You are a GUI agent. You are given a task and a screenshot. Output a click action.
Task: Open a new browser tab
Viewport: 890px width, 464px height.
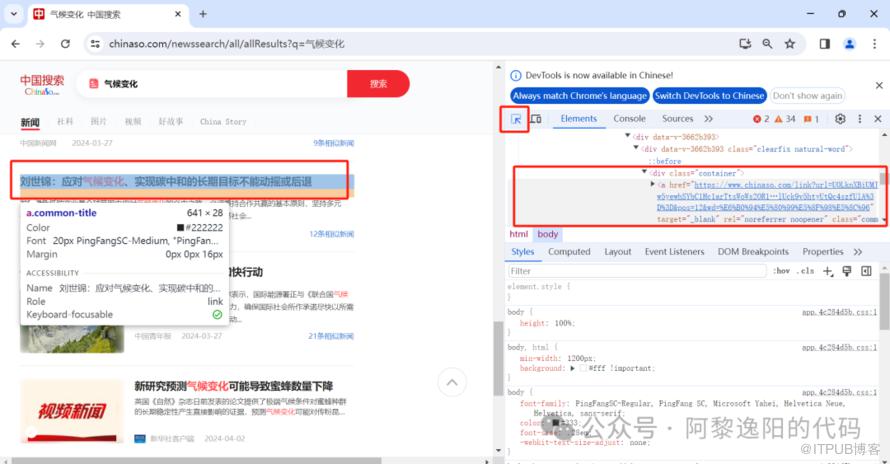coord(203,14)
